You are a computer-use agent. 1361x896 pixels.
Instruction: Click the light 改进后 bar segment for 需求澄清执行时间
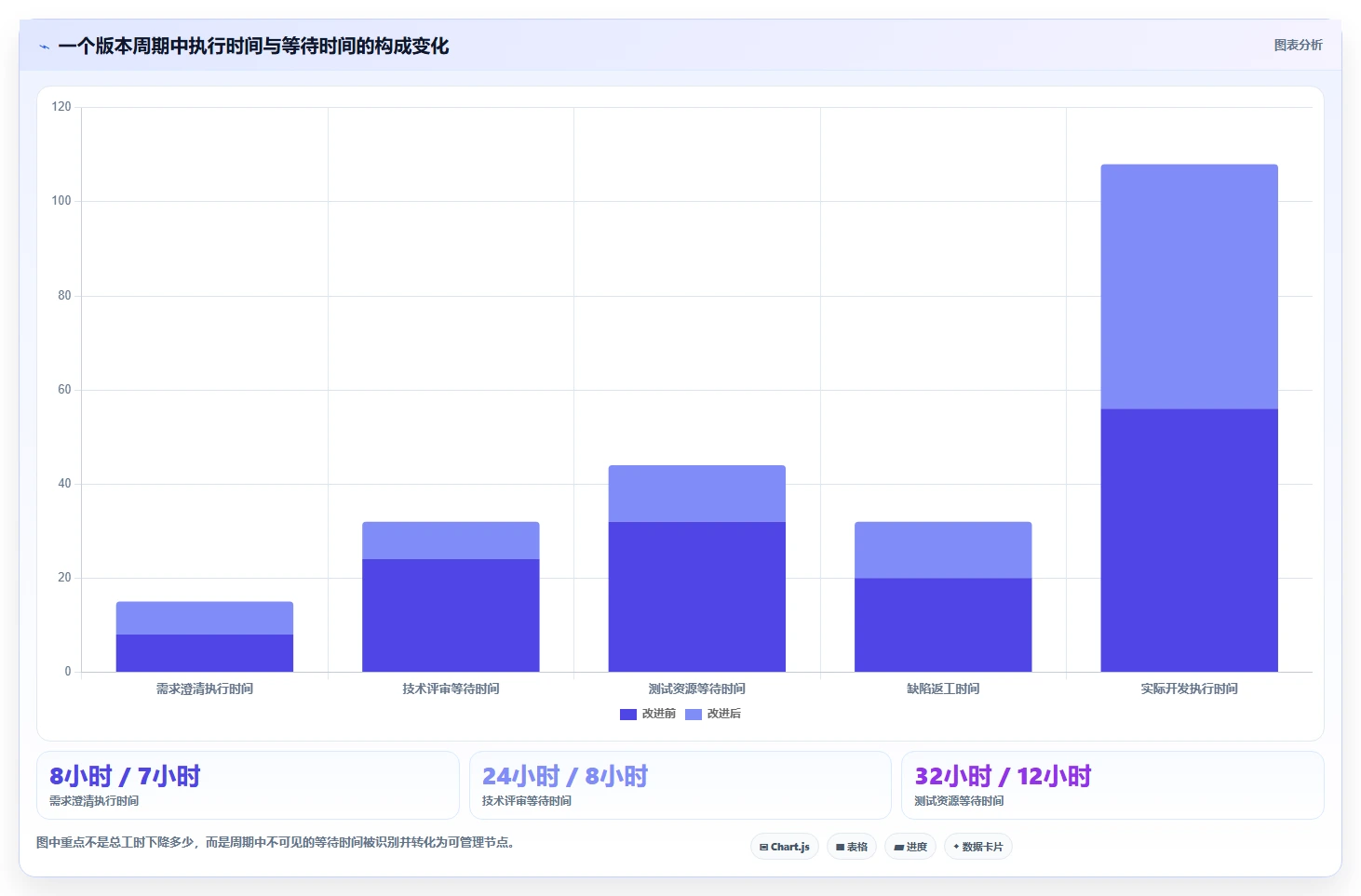[x=205, y=618]
